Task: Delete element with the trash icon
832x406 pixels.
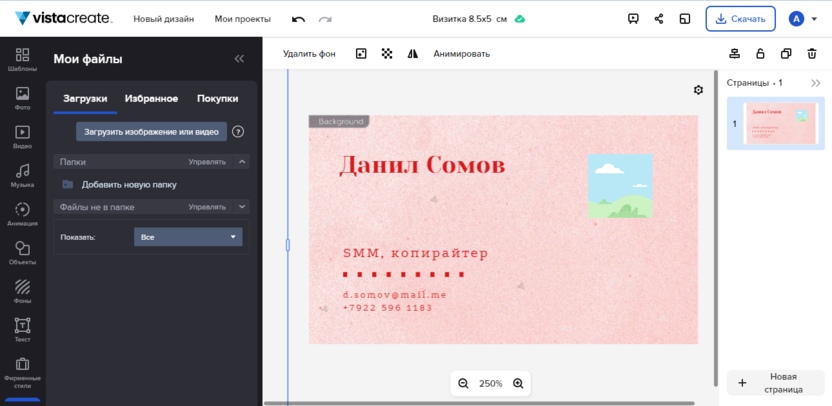Action: 812,54
